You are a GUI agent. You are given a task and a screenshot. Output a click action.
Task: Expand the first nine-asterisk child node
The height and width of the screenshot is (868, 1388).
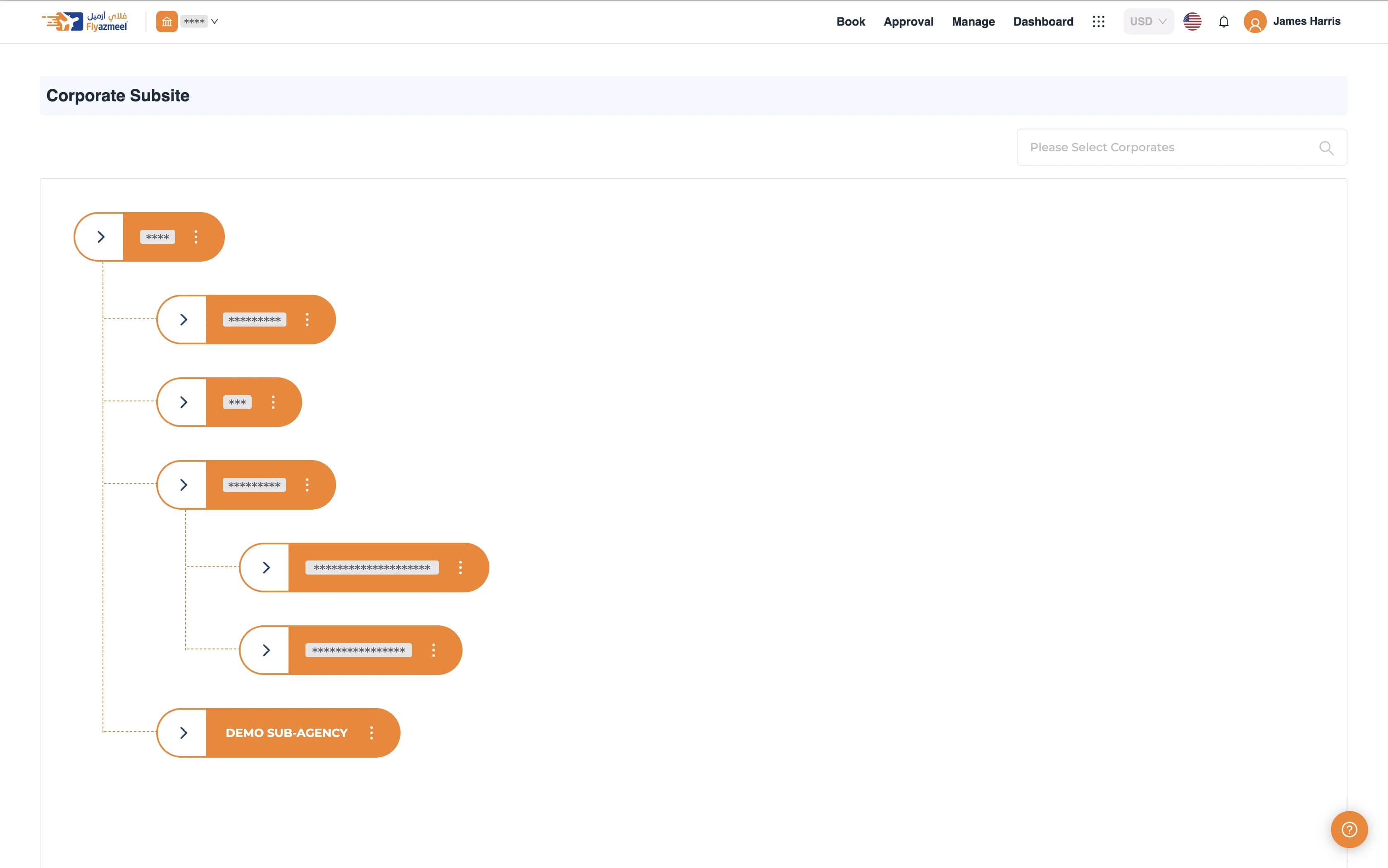tap(183, 320)
